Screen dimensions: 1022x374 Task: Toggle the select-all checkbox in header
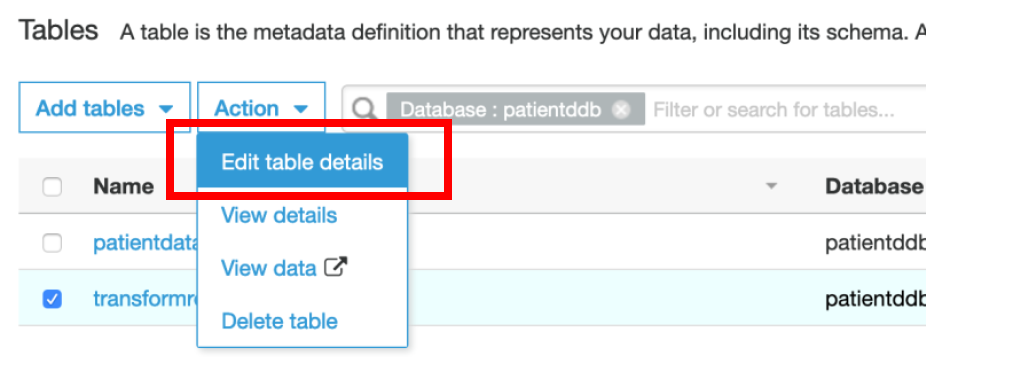[x=52, y=187]
